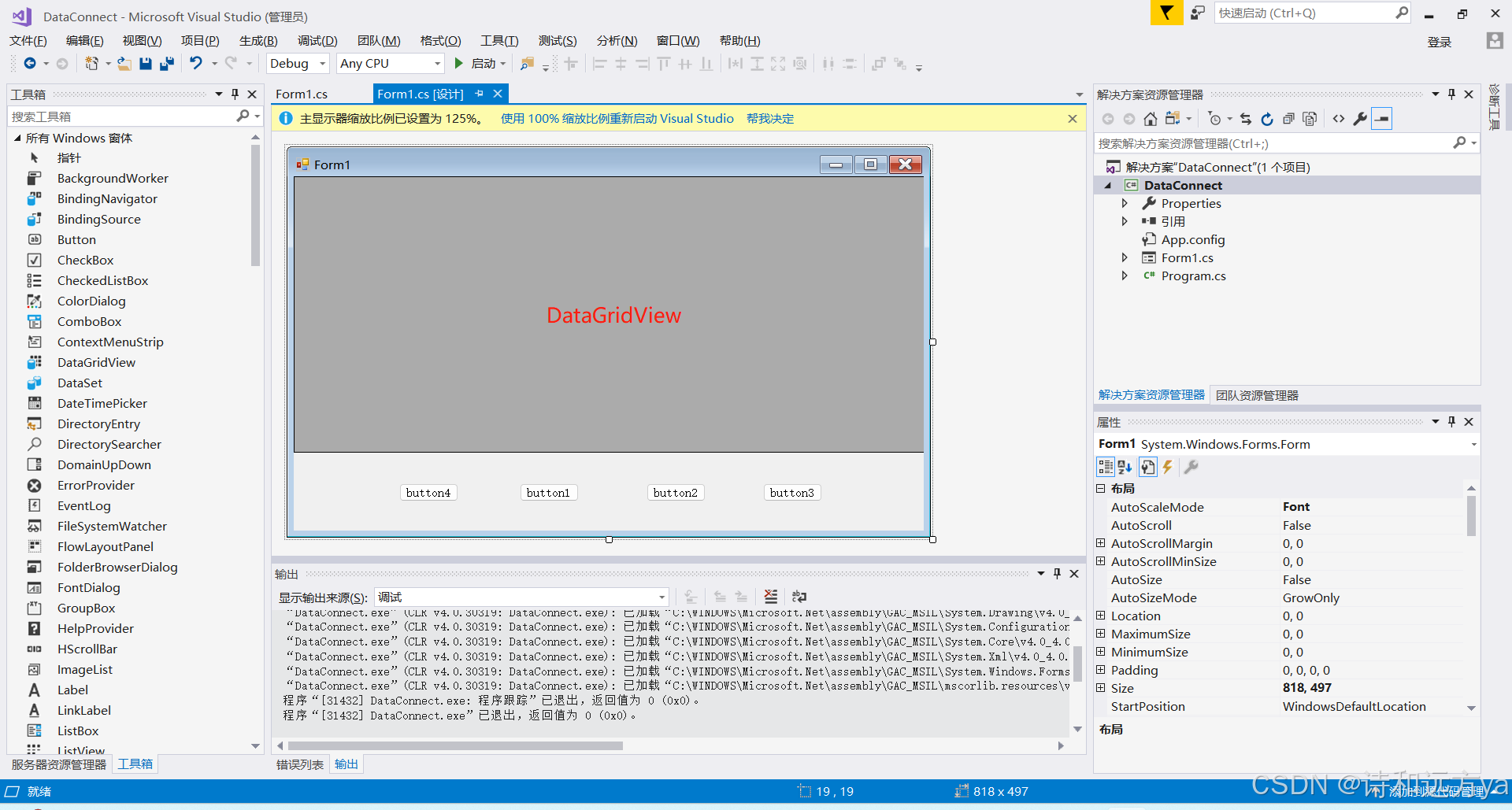This screenshot has height=810, width=1512.
Task: Click the Undo arrow icon
Action: 196,63
